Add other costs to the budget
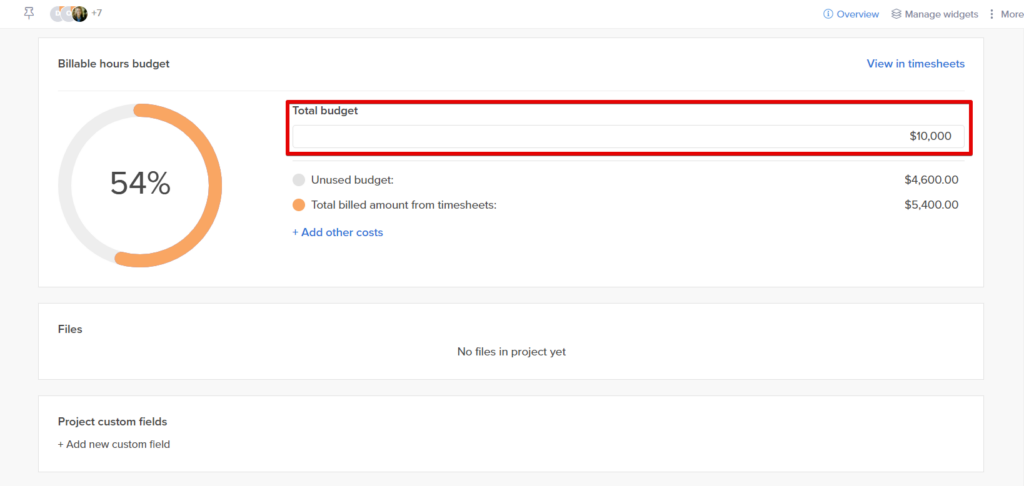This screenshot has width=1024, height=486. [x=338, y=233]
